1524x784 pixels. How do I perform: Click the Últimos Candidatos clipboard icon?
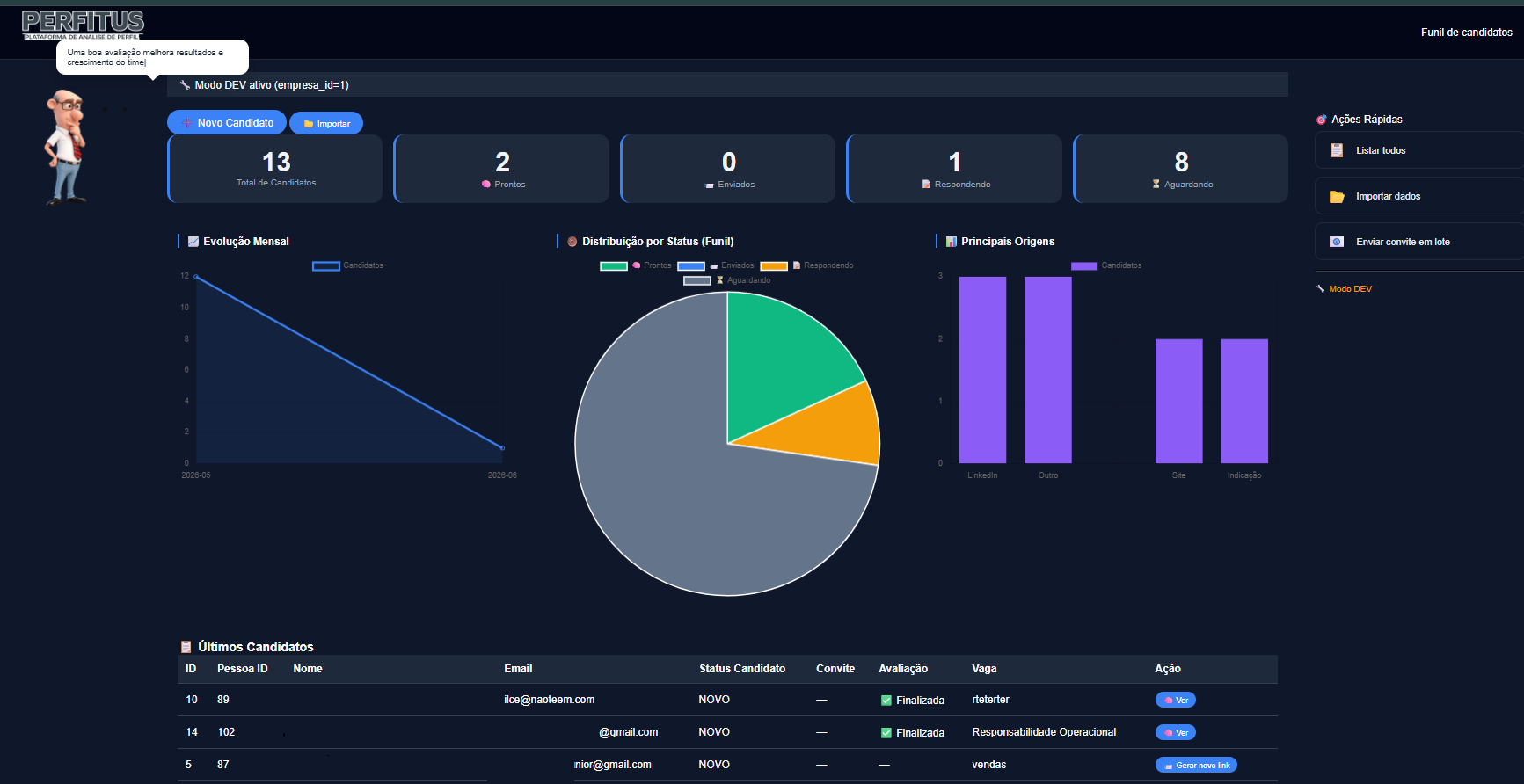point(186,647)
